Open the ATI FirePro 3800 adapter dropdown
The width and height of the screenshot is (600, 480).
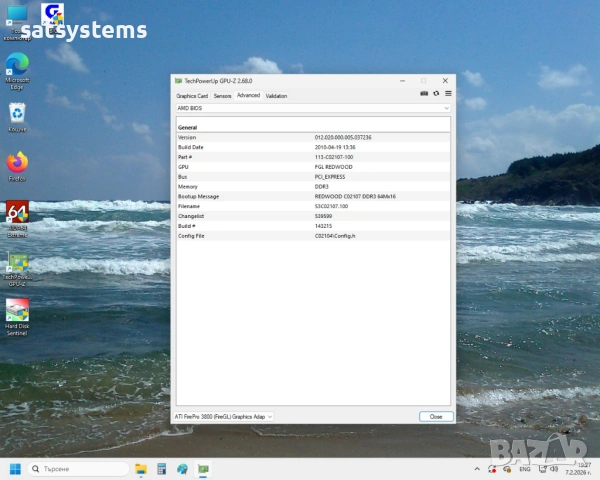tap(224, 416)
